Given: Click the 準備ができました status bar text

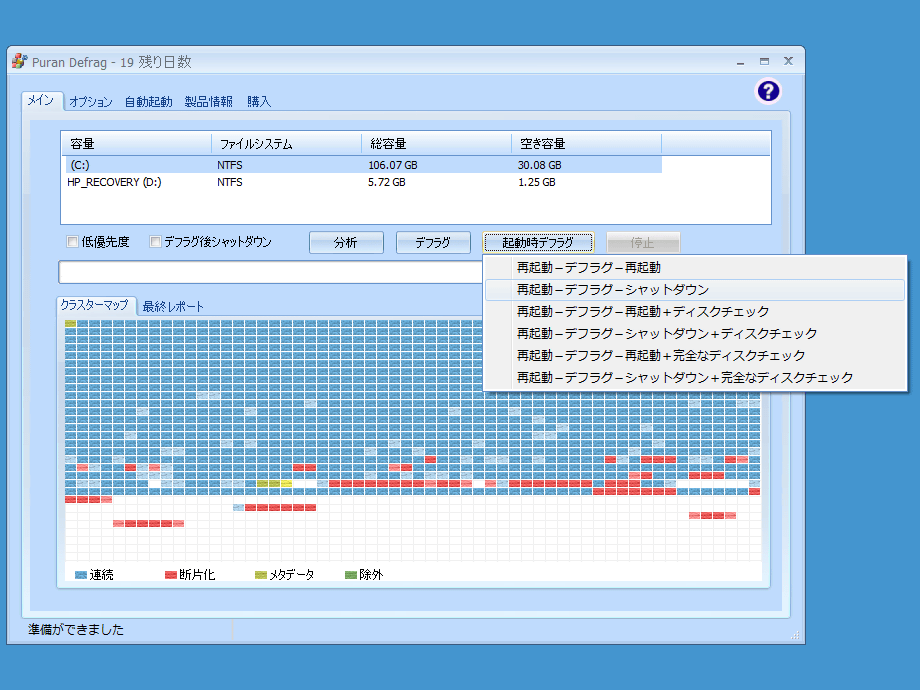Looking at the screenshot, I should [76, 630].
